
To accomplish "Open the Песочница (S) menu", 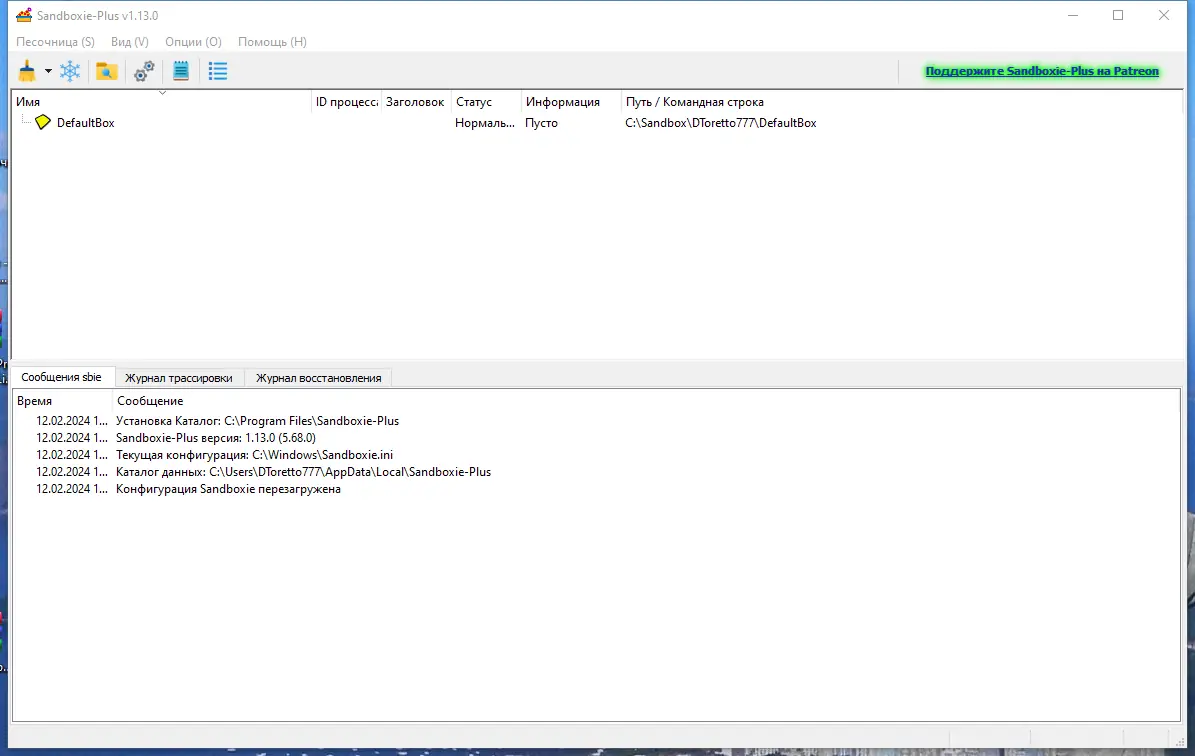I will tap(56, 42).
